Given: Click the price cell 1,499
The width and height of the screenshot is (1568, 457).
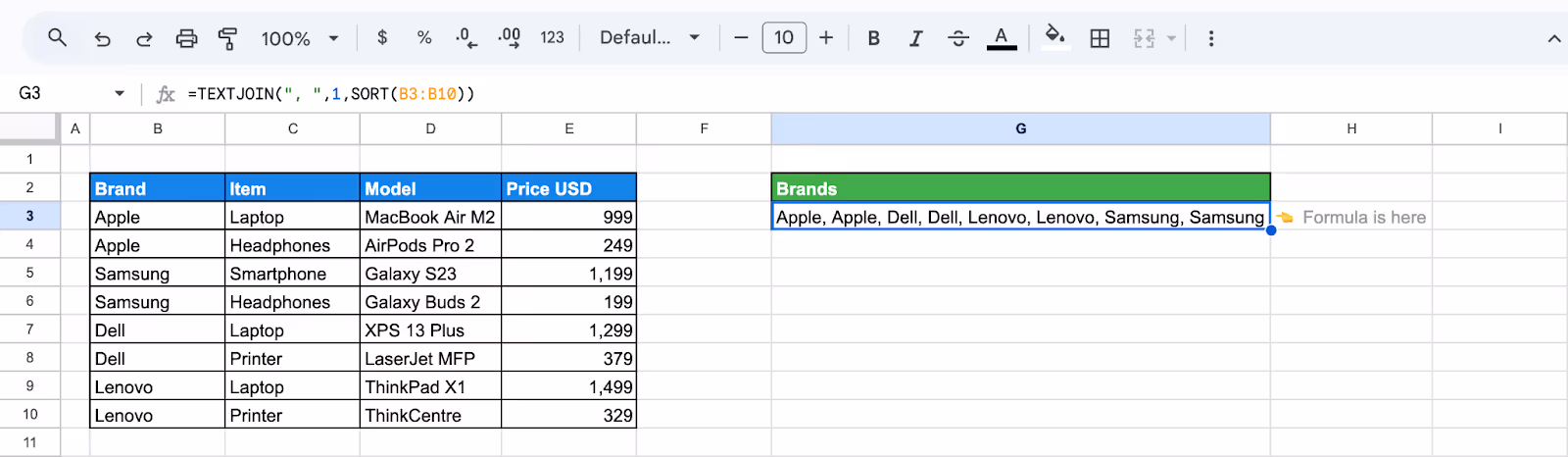Looking at the screenshot, I should coord(569,387).
